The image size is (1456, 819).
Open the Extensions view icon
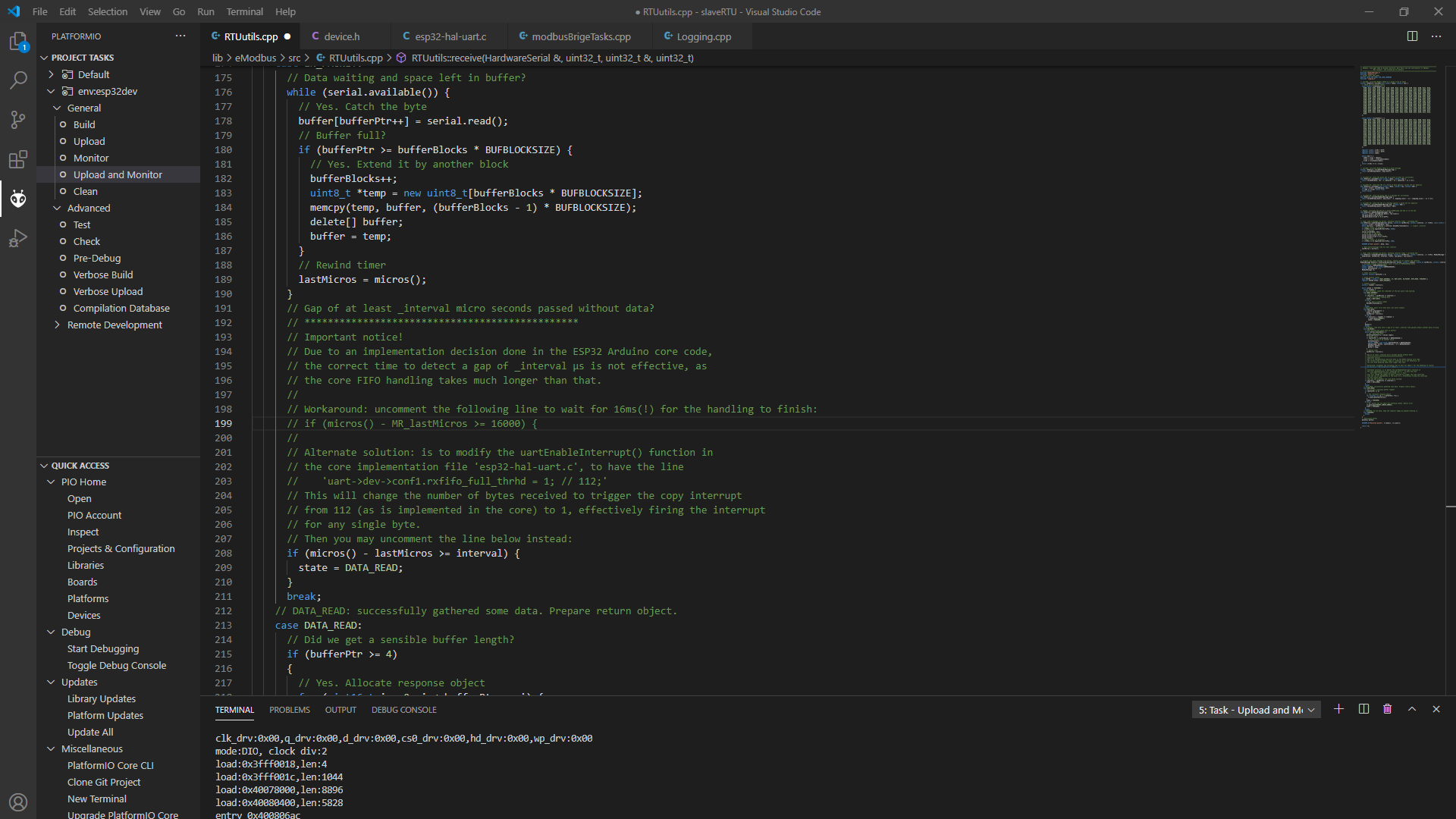(18, 159)
